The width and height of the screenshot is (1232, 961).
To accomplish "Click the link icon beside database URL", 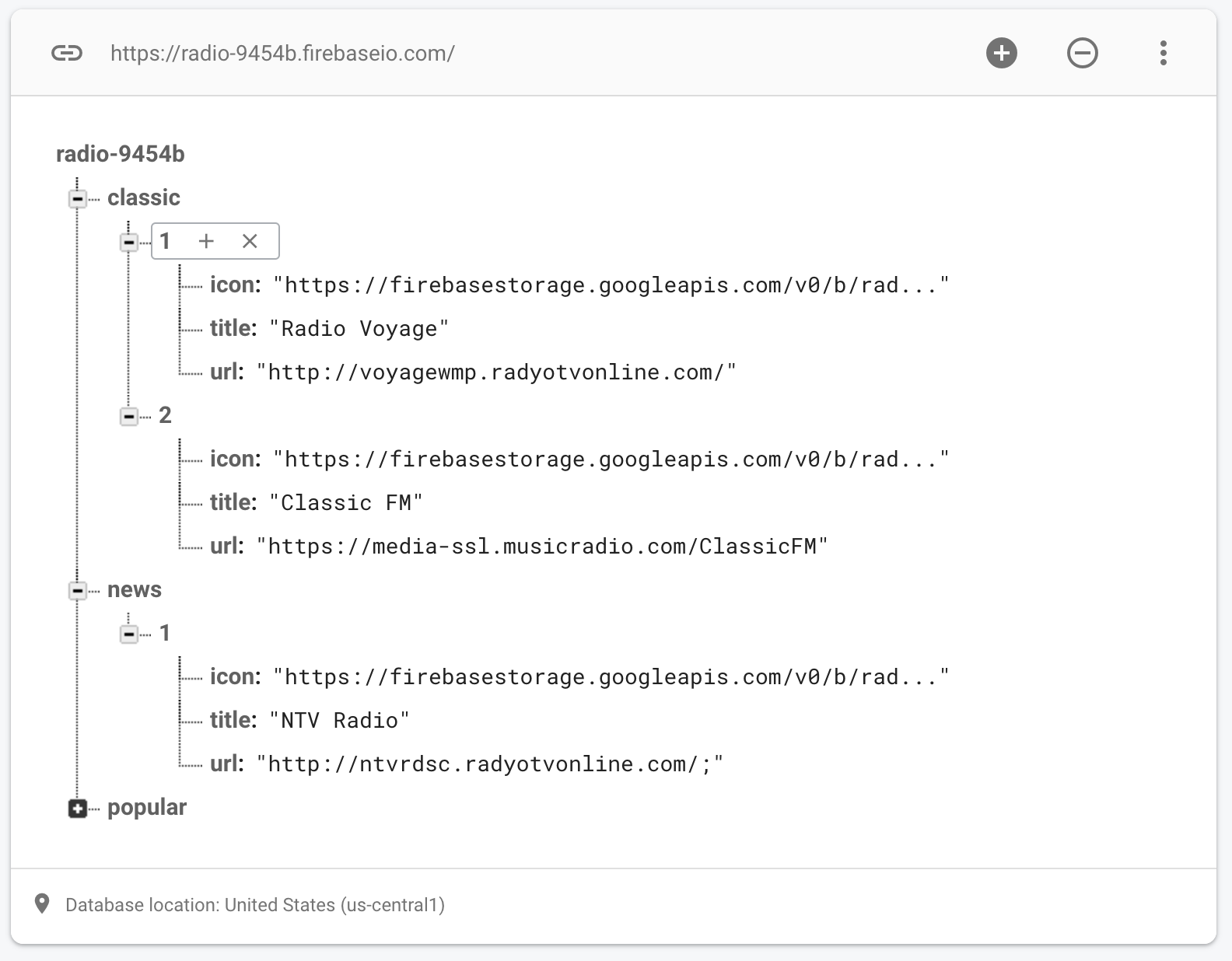I will pyautogui.click(x=67, y=53).
